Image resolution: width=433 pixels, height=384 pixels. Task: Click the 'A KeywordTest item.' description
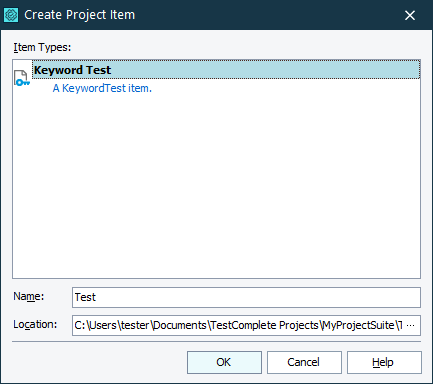click(x=102, y=88)
